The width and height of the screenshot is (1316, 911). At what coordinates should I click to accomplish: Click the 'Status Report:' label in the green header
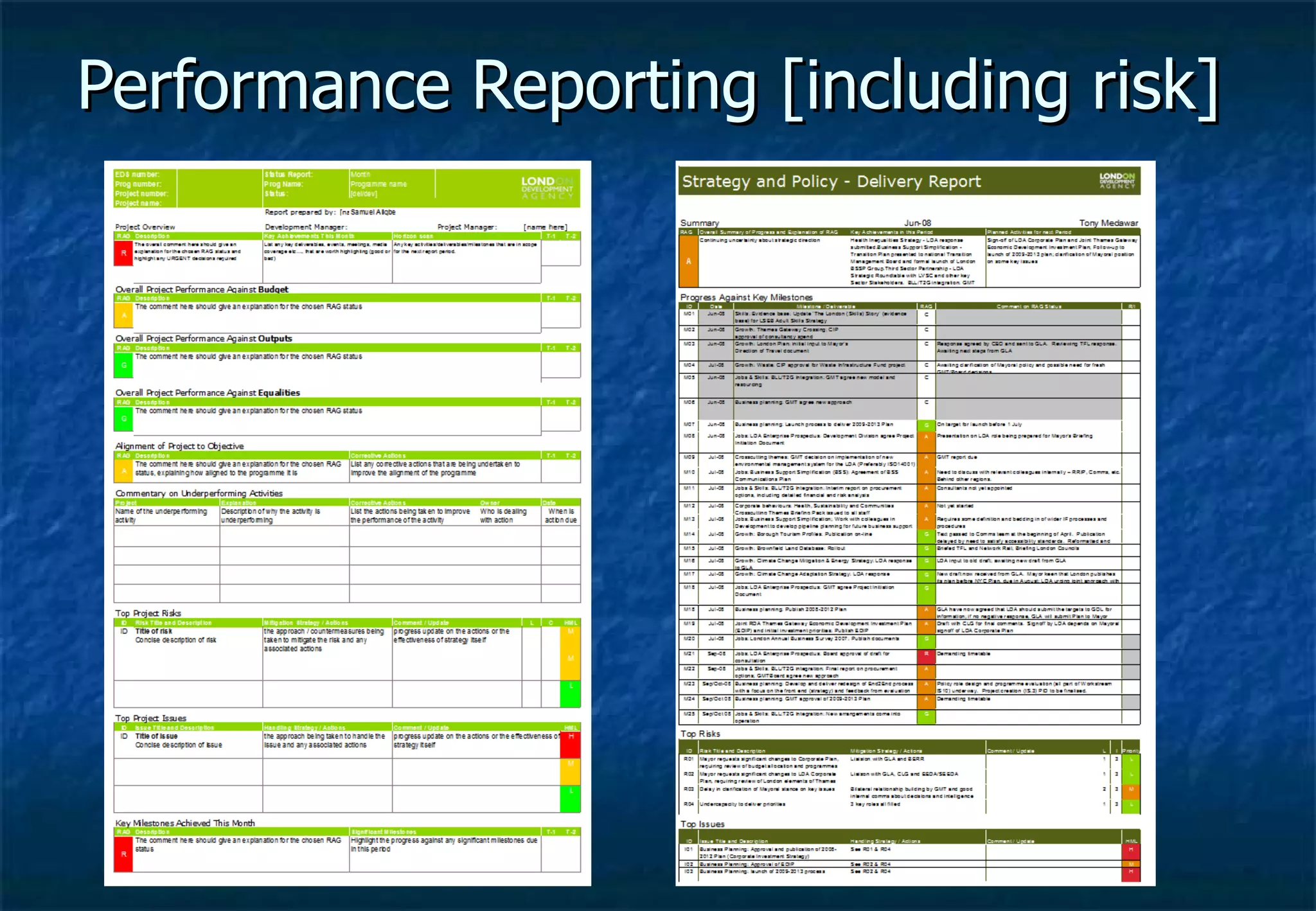point(289,174)
